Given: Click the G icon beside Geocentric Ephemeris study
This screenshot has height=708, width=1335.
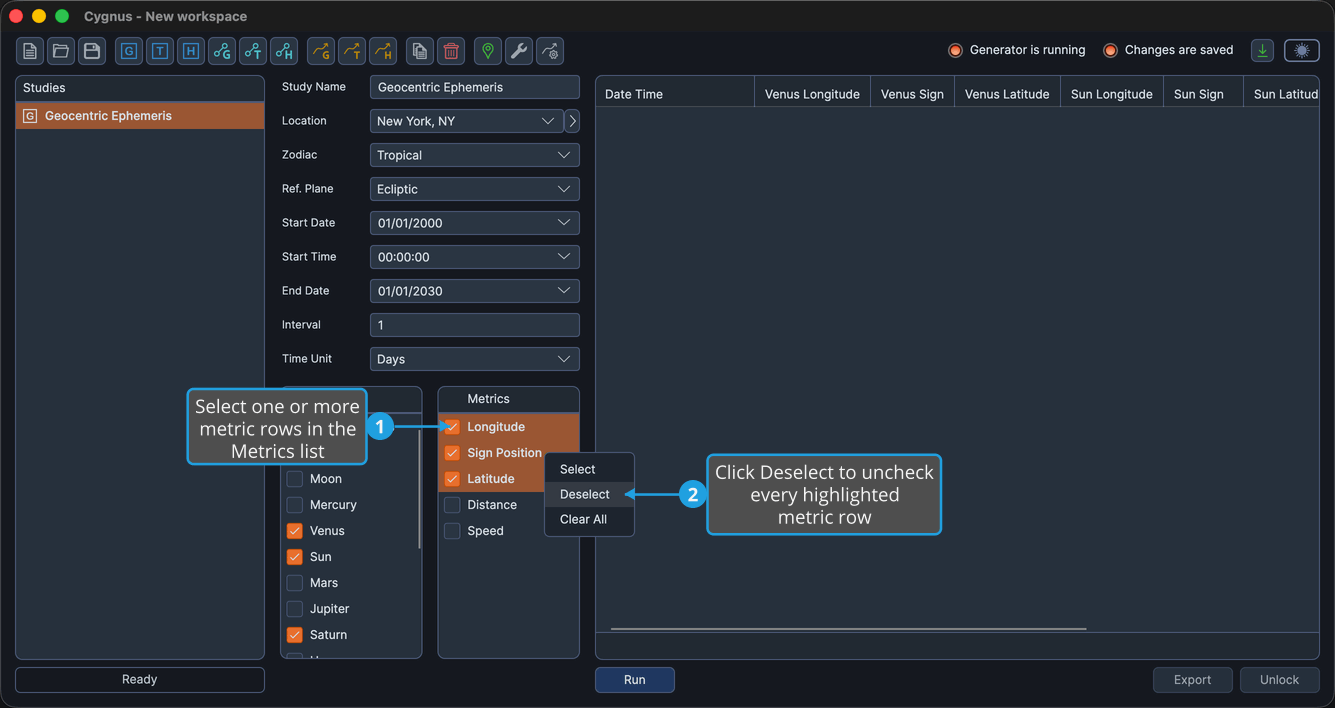Looking at the screenshot, I should click(30, 116).
